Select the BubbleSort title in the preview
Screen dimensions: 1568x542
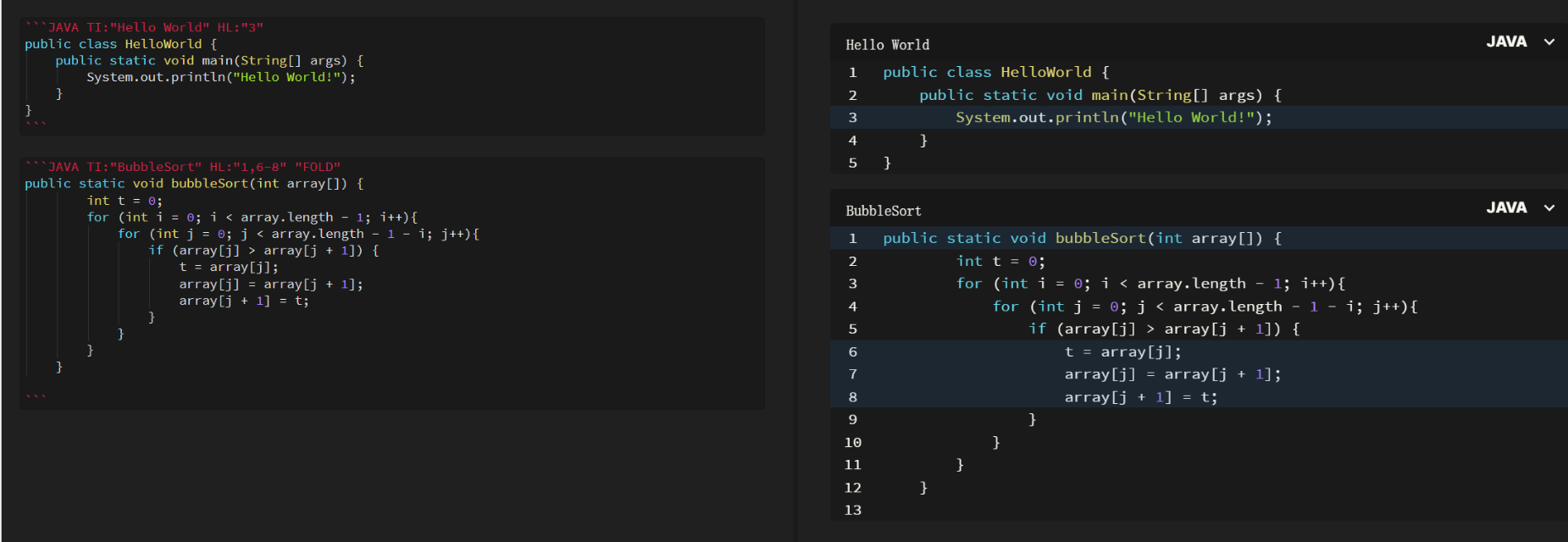tap(883, 211)
